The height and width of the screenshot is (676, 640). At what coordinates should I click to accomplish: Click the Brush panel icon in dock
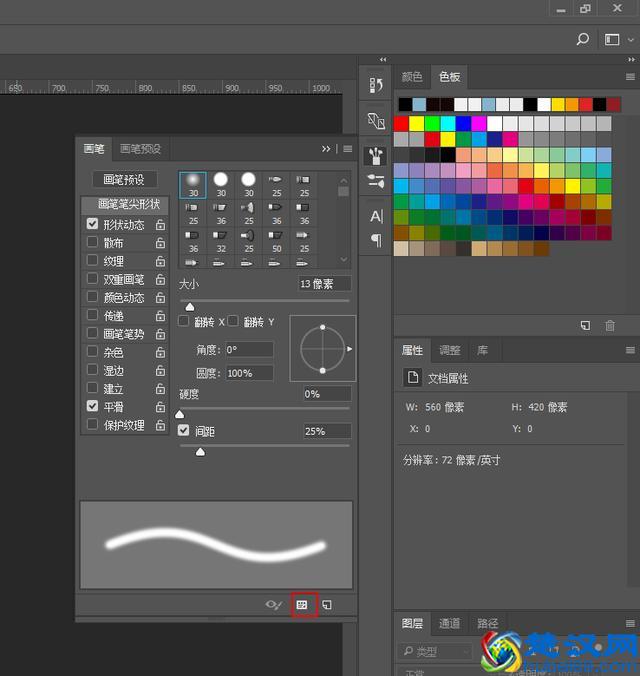pyautogui.click(x=376, y=156)
